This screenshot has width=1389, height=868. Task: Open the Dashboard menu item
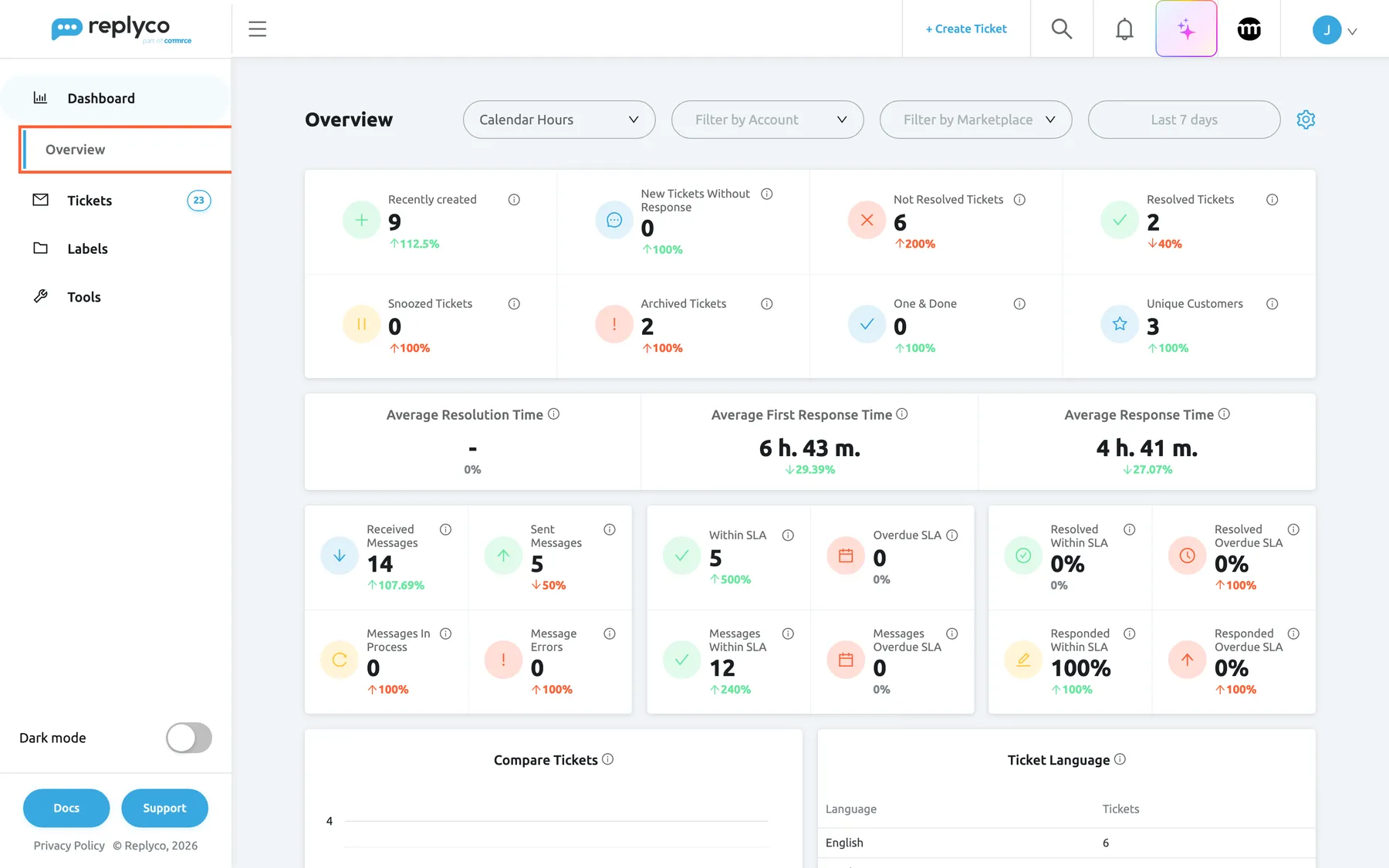click(x=116, y=98)
